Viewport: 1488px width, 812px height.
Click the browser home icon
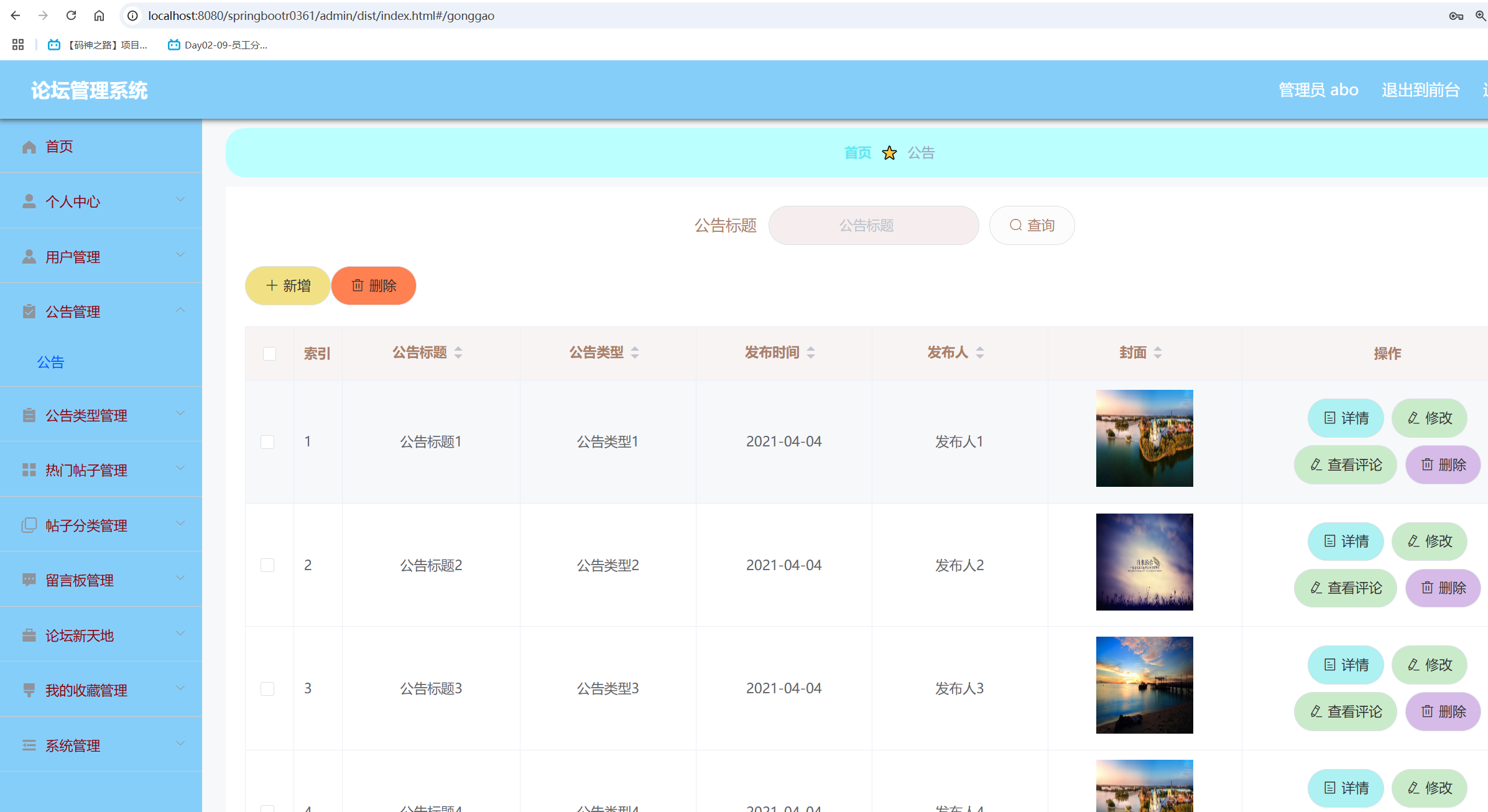pyautogui.click(x=99, y=16)
